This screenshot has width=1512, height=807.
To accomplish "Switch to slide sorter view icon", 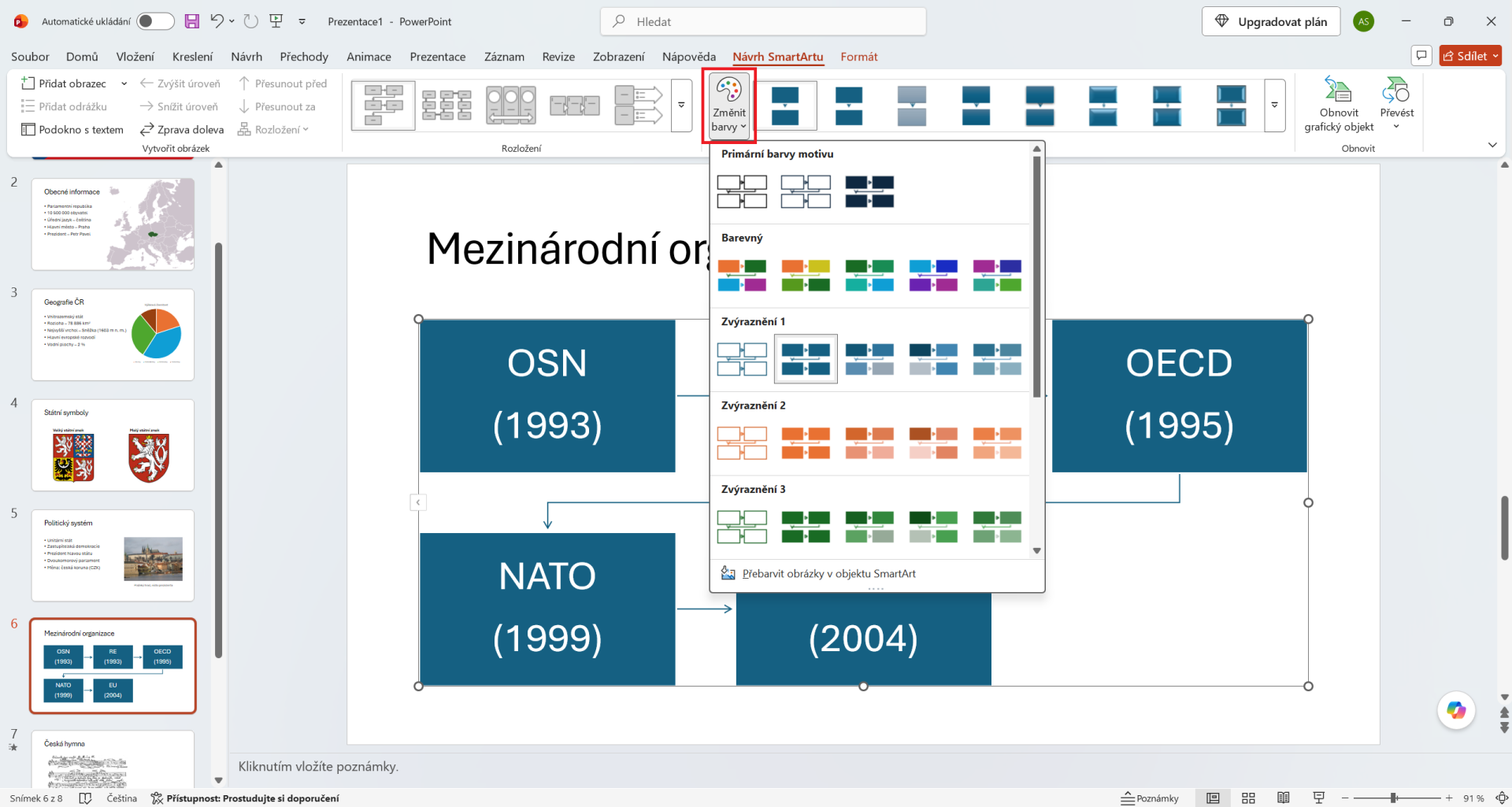I will [x=1248, y=798].
